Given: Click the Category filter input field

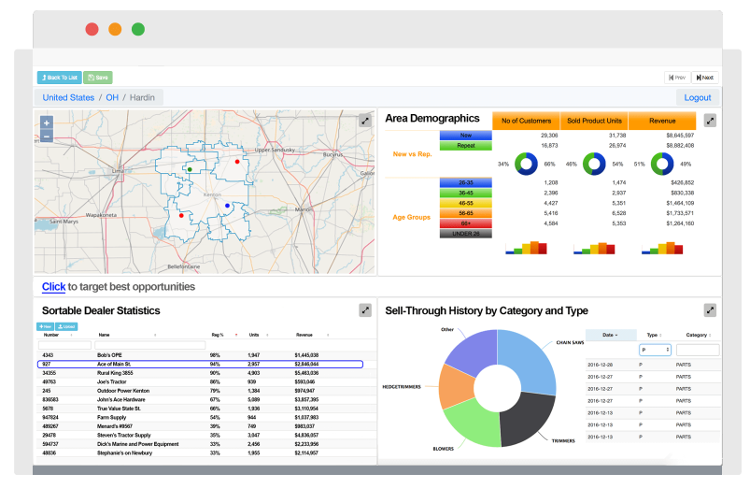Looking at the screenshot, I should [697, 350].
